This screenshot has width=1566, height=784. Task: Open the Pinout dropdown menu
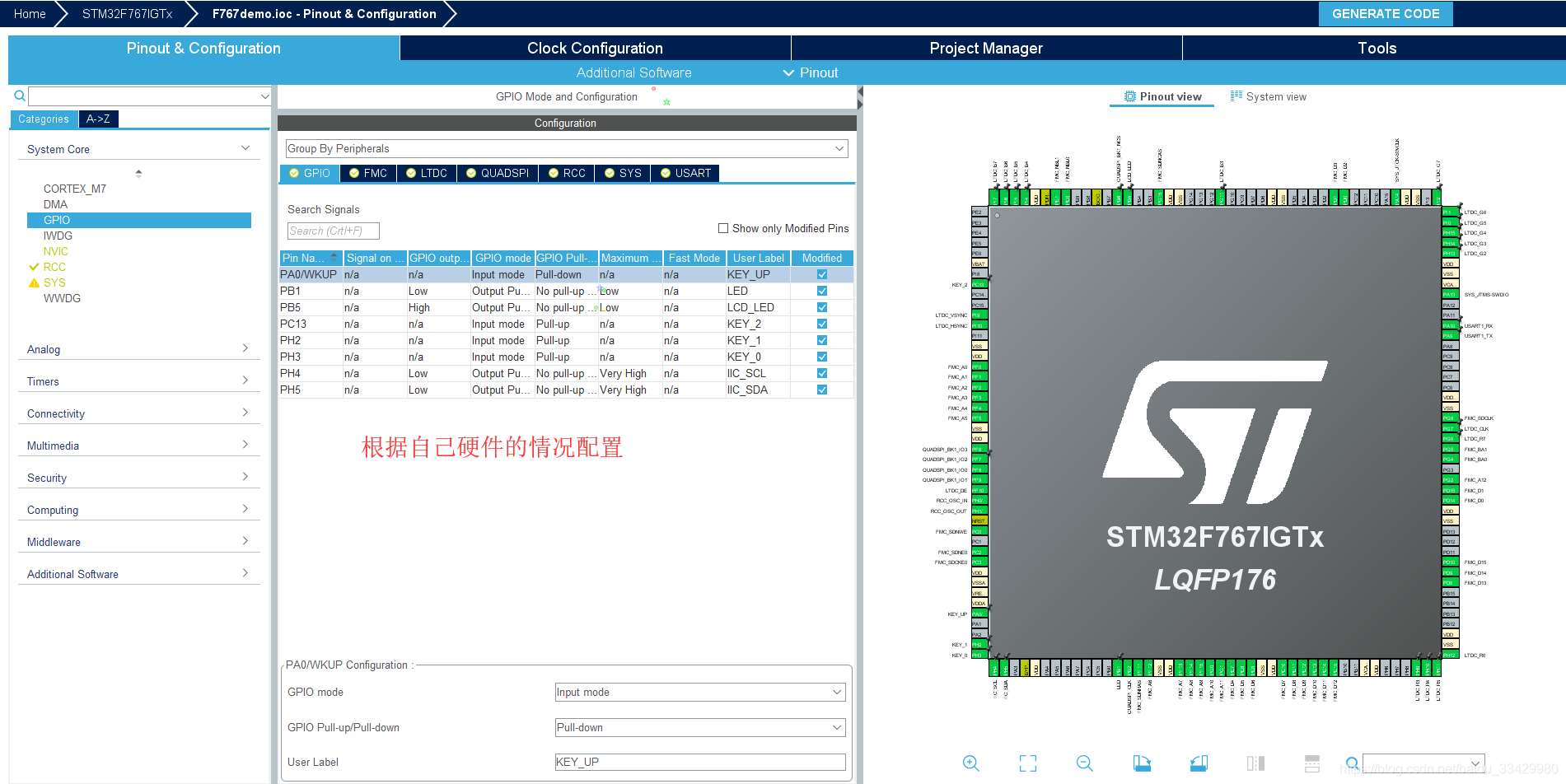pyautogui.click(x=811, y=72)
